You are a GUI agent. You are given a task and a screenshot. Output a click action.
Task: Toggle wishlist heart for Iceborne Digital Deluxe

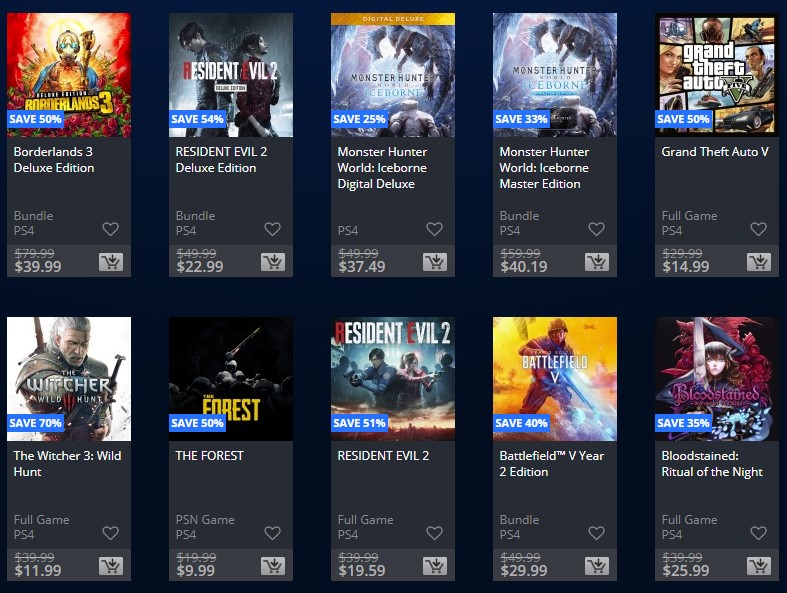(435, 229)
